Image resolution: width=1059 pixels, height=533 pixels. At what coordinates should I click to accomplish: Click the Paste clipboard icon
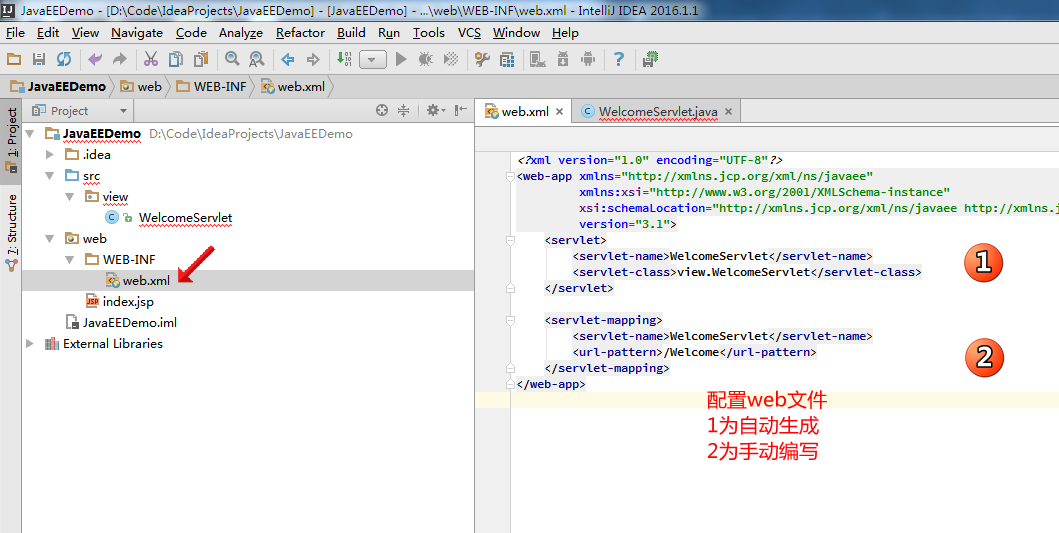[201, 59]
